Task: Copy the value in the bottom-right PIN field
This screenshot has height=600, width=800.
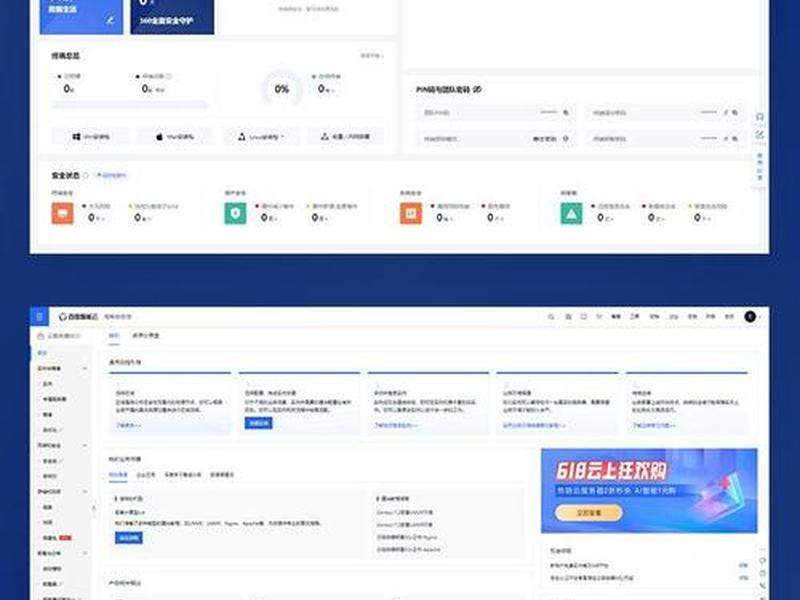Action: click(x=735, y=138)
